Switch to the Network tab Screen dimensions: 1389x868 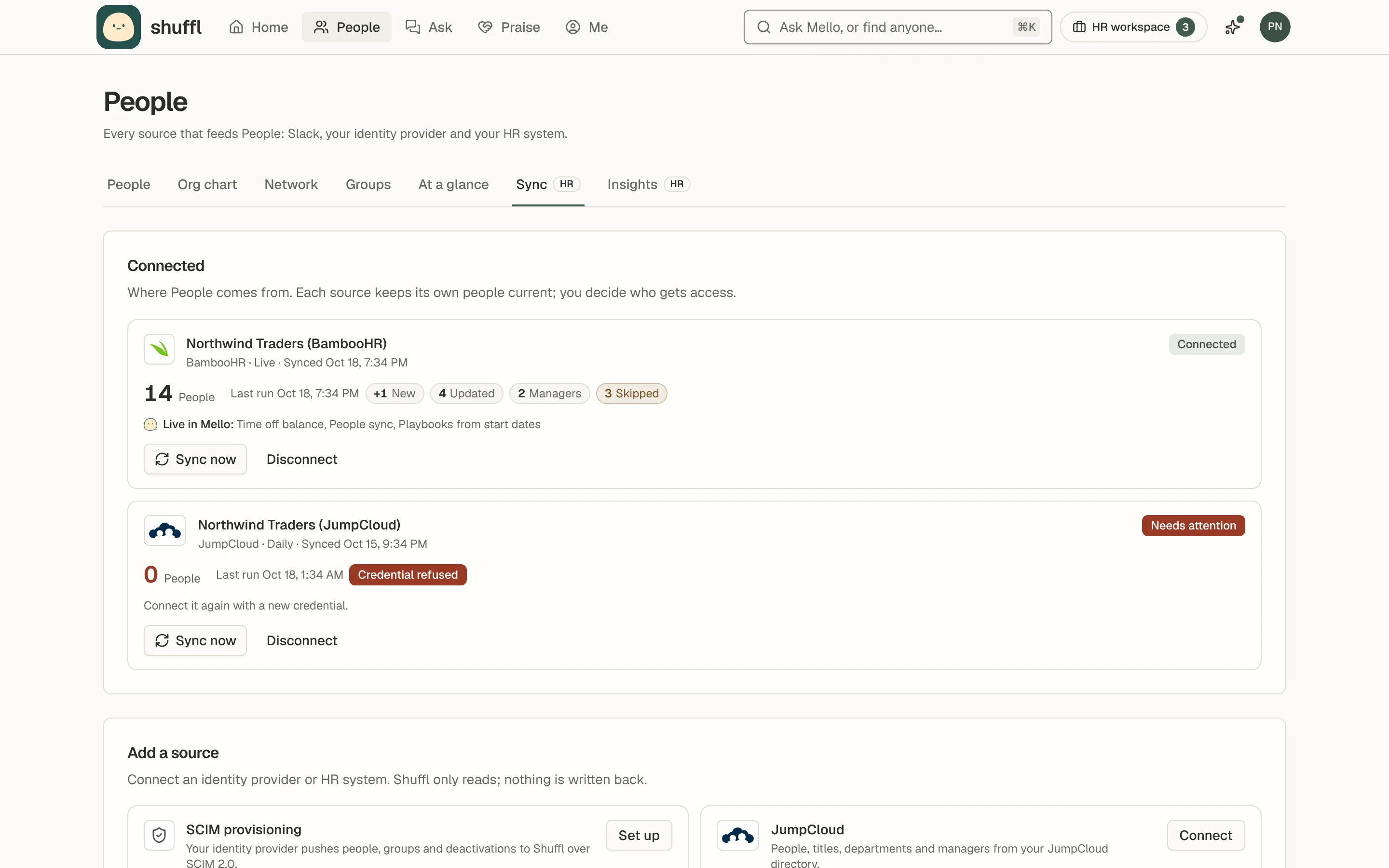pos(291,184)
